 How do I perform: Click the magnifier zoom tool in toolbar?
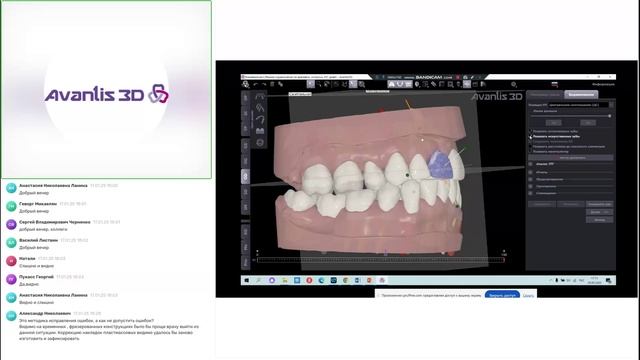point(362,84)
